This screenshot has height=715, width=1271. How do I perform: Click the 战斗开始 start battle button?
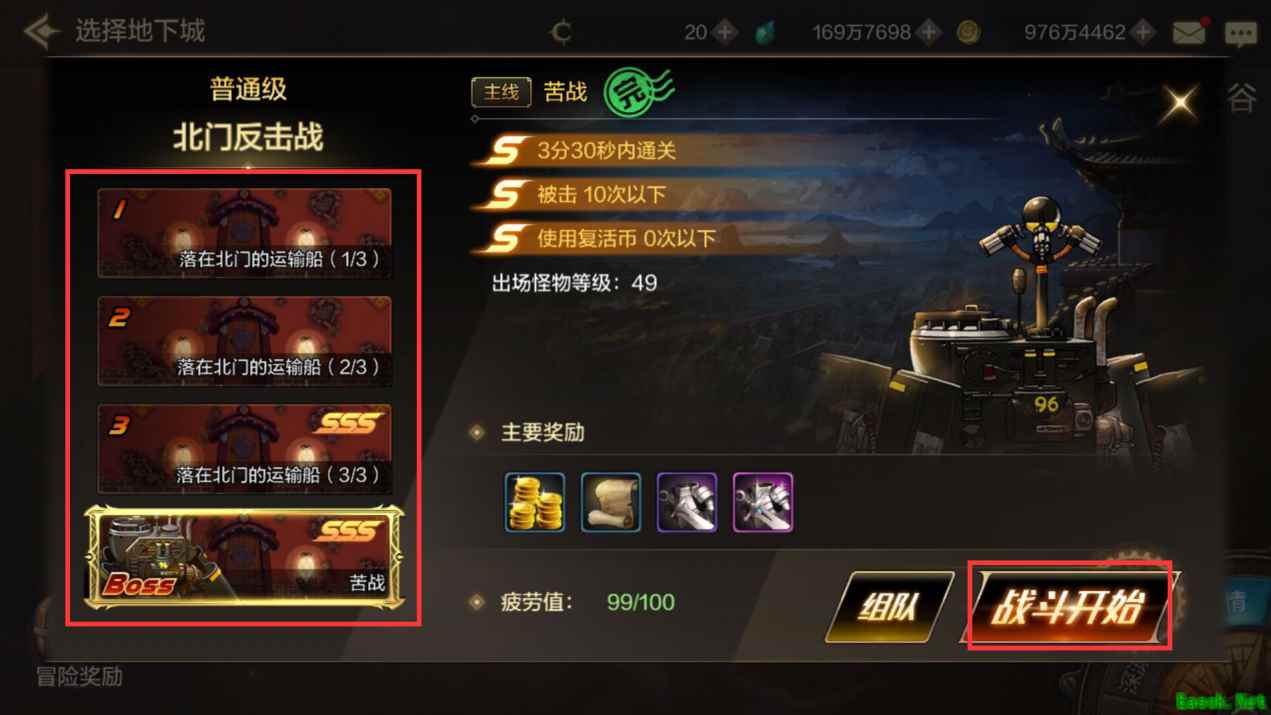(1069, 606)
